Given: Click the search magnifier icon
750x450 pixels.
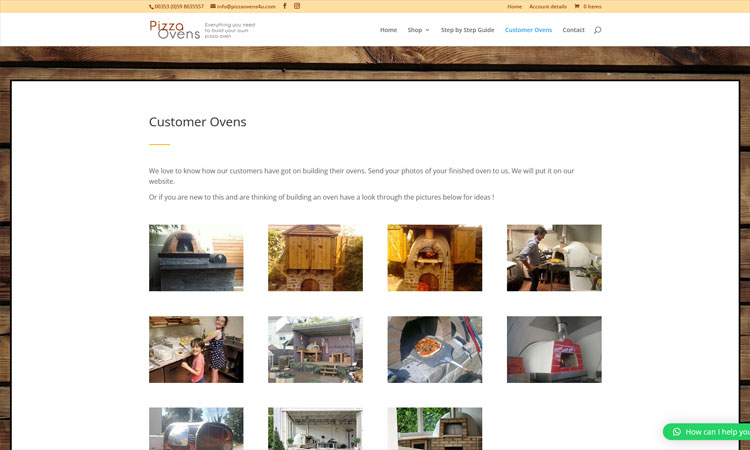Looking at the screenshot, I should (597, 30).
